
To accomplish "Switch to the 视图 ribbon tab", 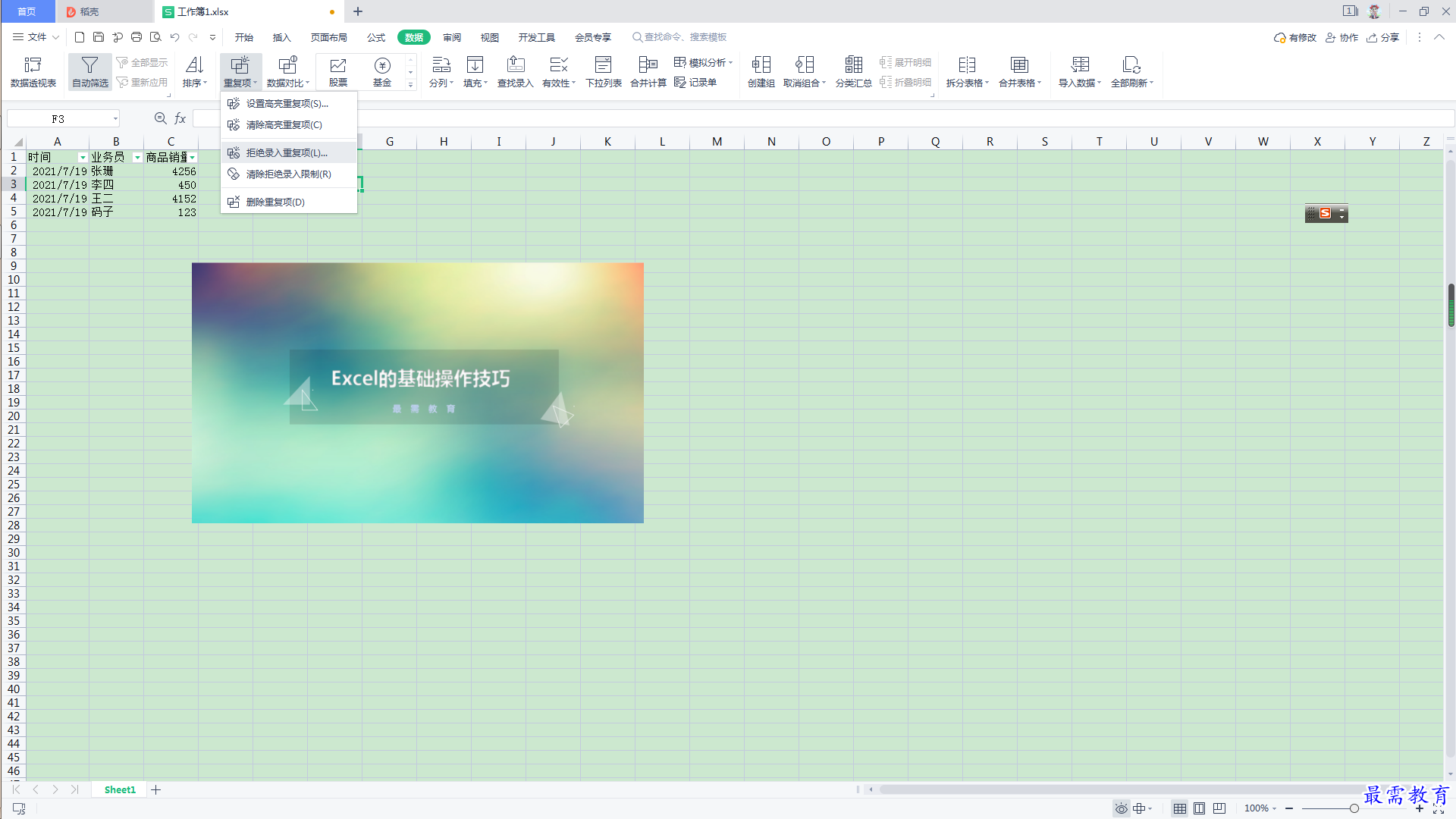I will [490, 37].
